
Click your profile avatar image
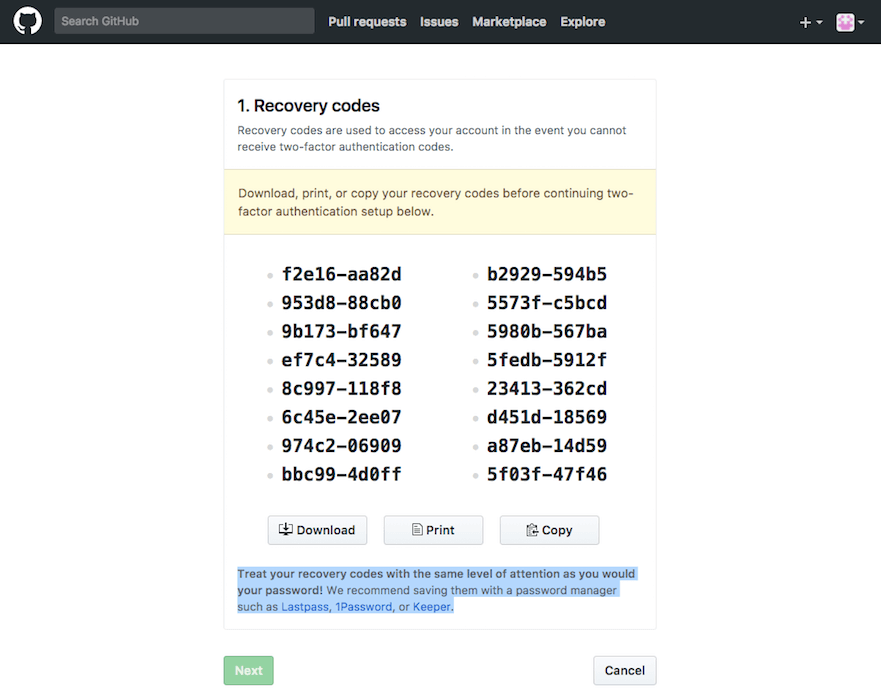tap(845, 21)
